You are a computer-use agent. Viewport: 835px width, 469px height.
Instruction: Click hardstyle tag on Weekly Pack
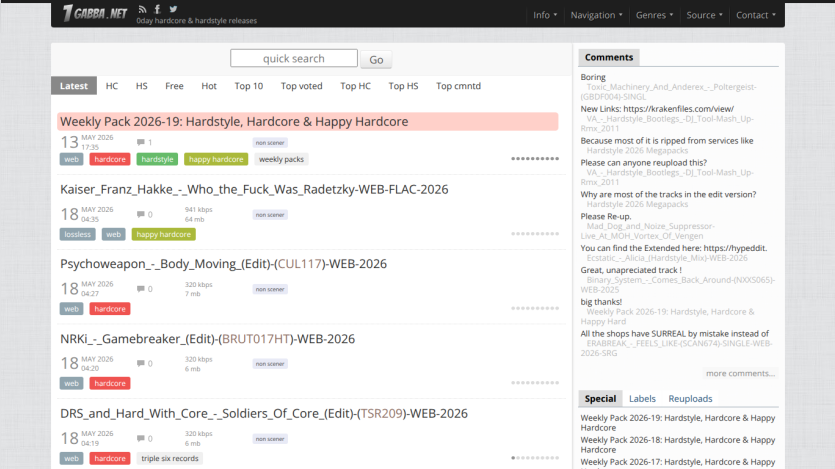pyautogui.click(x=157, y=159)
